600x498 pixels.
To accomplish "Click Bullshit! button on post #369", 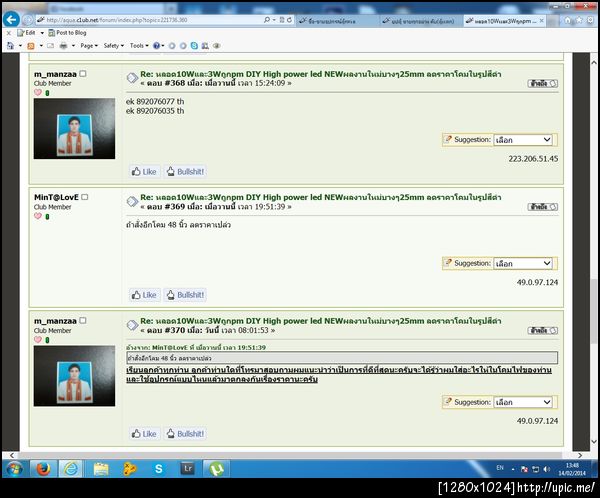I will point(185,295).
